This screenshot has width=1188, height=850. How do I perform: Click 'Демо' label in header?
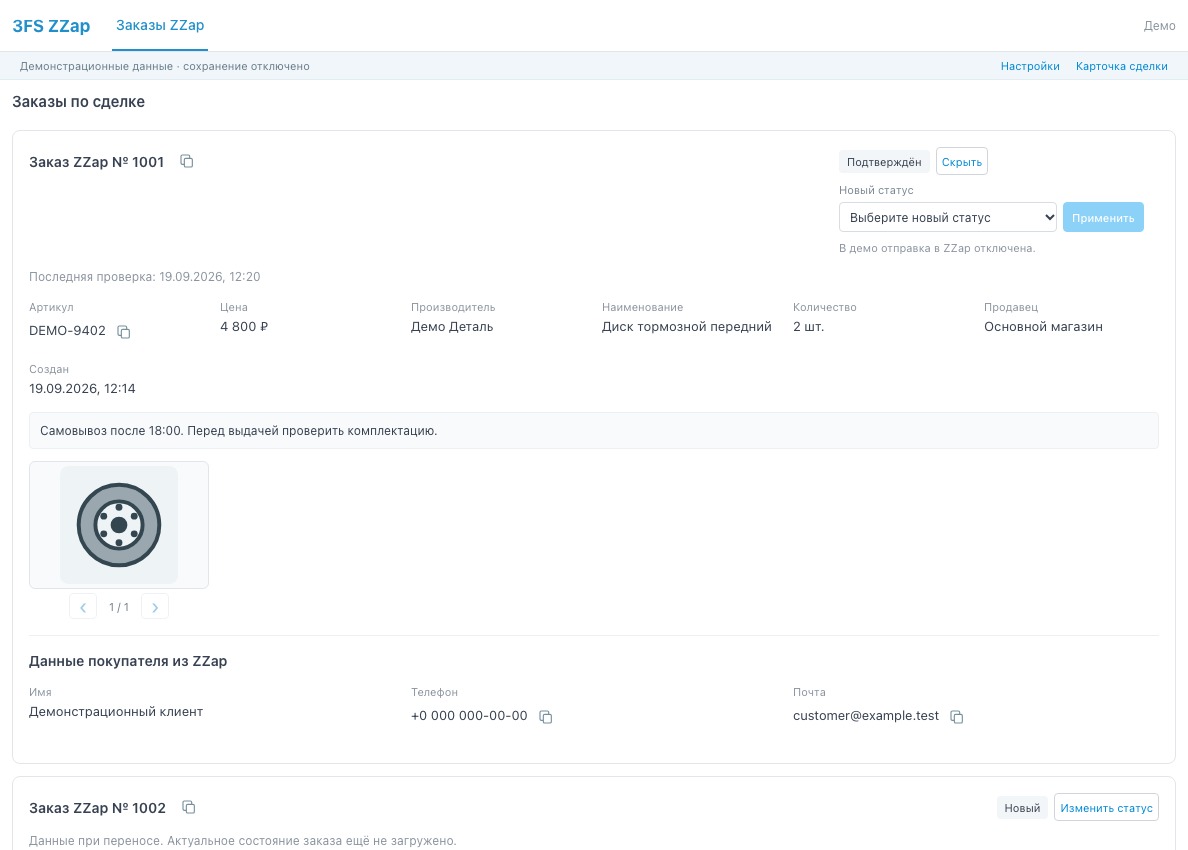[1159, 26]
